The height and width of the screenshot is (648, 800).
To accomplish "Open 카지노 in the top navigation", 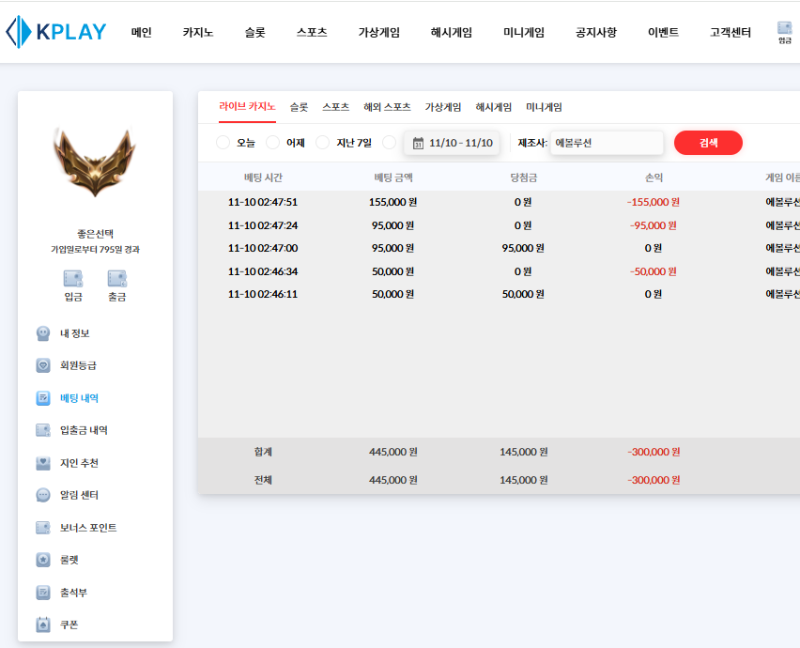I will click(x=198, y=32).
